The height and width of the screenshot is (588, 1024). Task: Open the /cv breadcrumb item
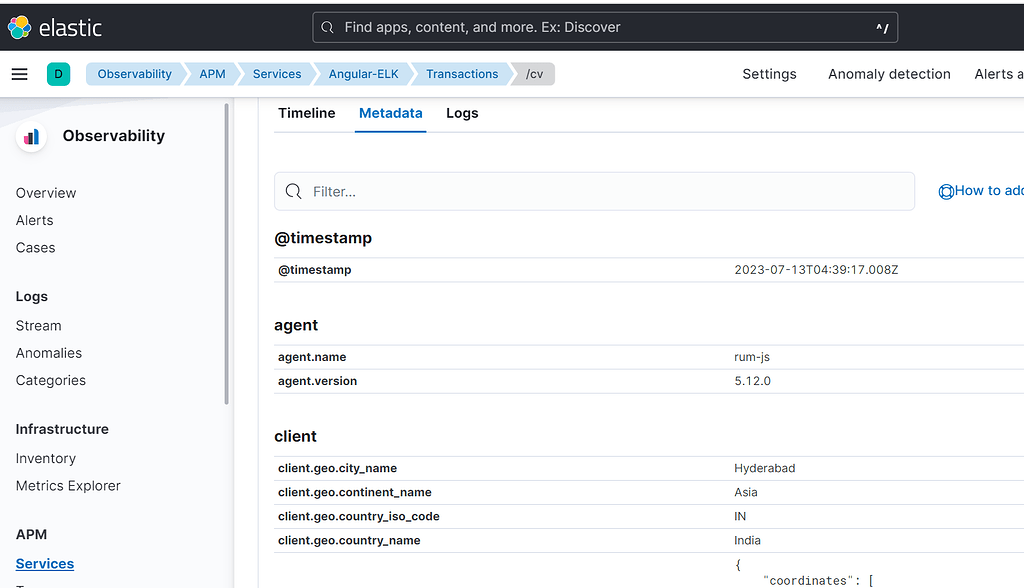534,73
